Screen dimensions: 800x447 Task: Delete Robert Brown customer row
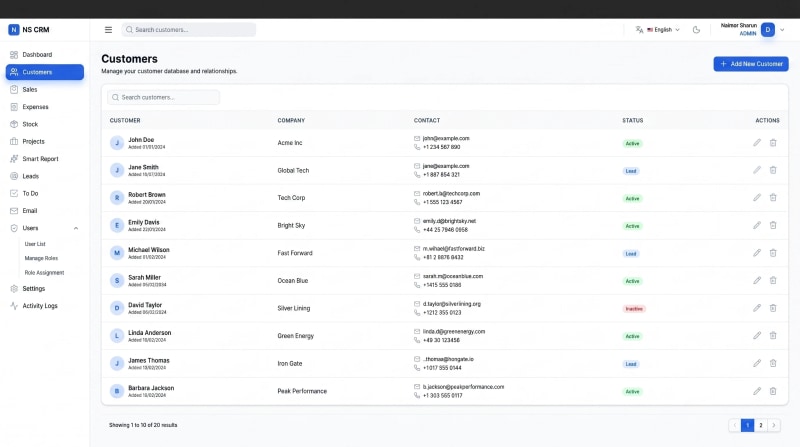(773, 198)
